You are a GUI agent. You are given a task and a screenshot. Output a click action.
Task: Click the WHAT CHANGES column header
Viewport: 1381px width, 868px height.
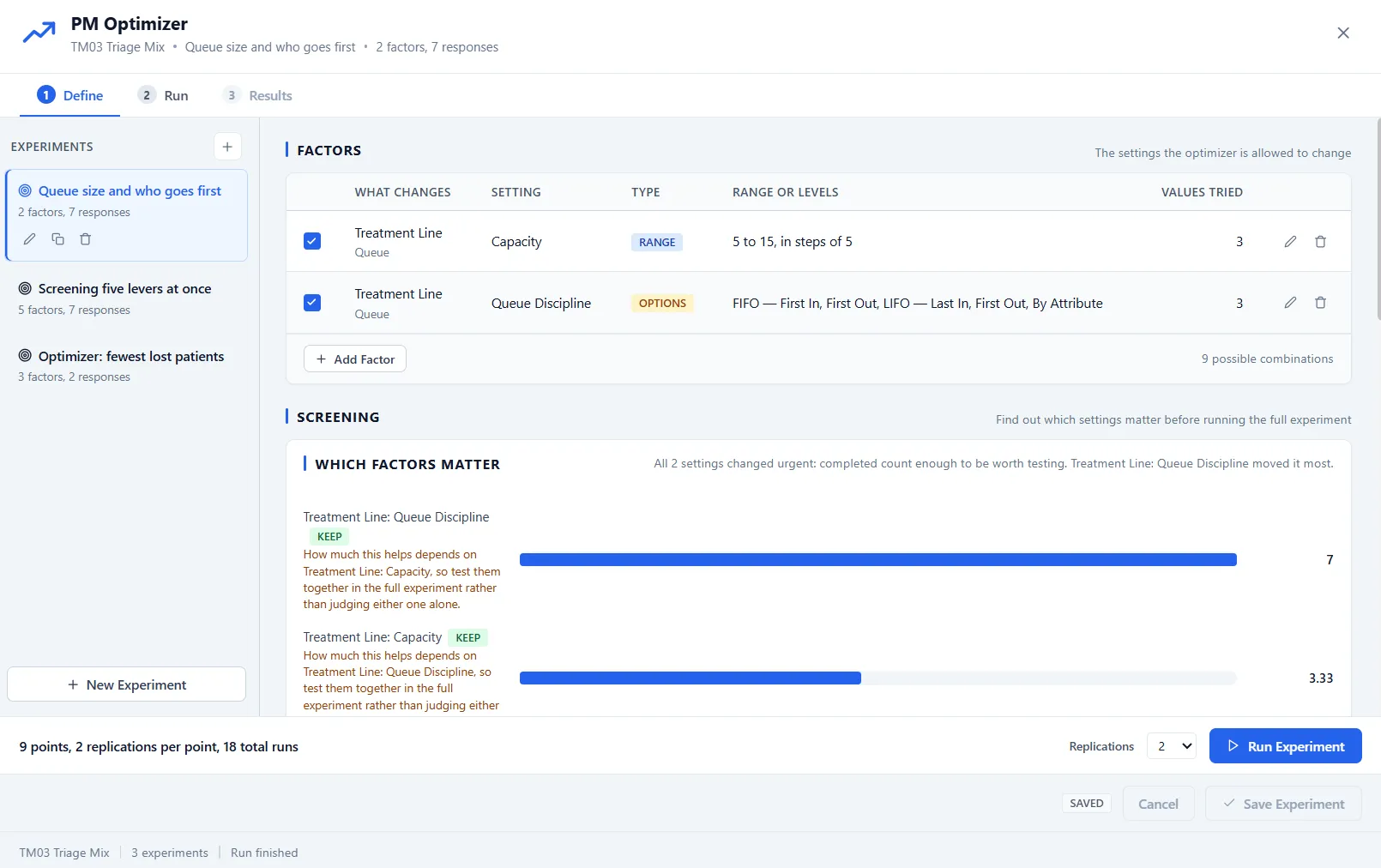(x=402, y=192)
